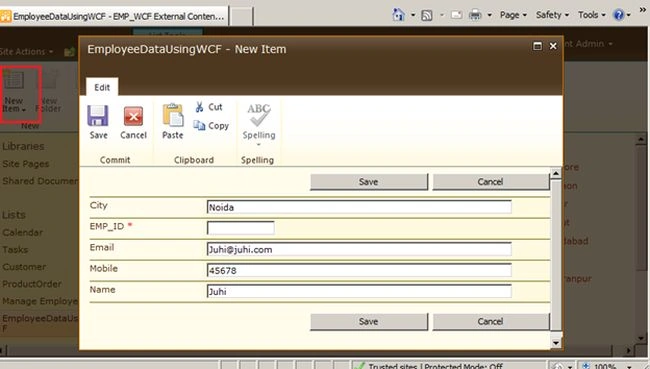Expand the toolbar overflow chevron
Screen dimensions: 650x369
[643, 9]
